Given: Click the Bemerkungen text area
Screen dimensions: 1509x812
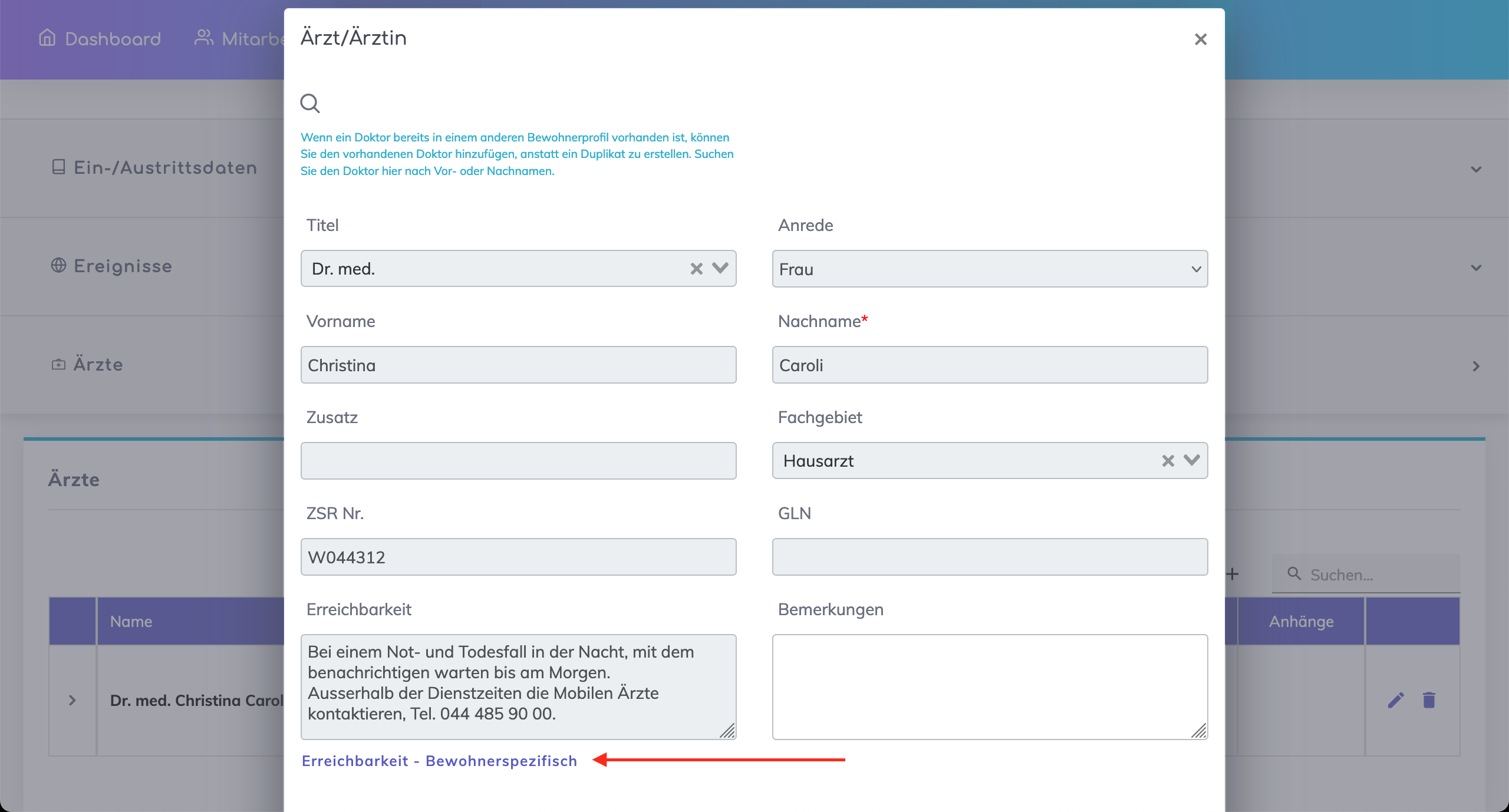Looking at the screenshot, I should 989,686.
